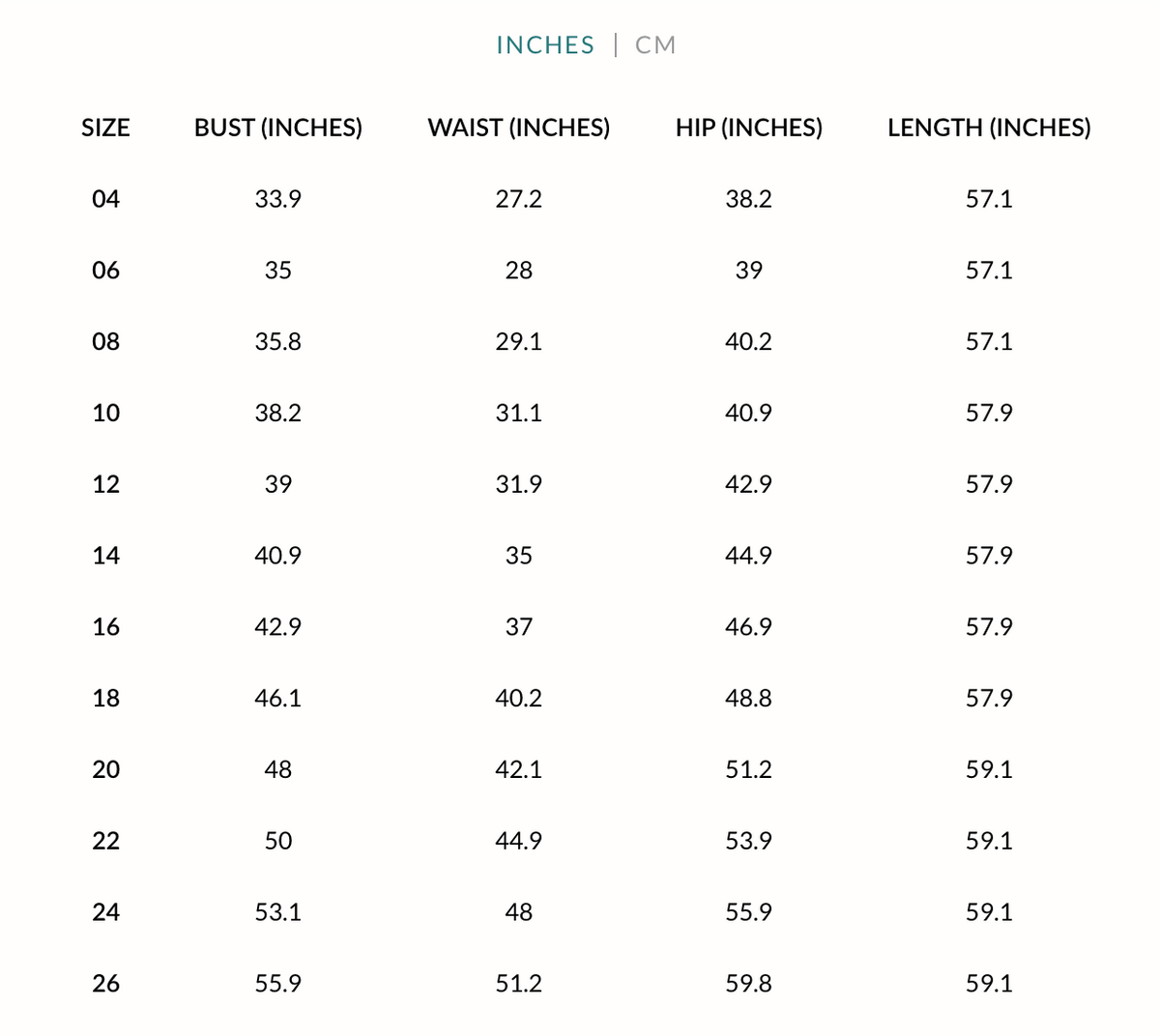Select the size 26 row label
1160x1036 pixels.
point(105,984)
